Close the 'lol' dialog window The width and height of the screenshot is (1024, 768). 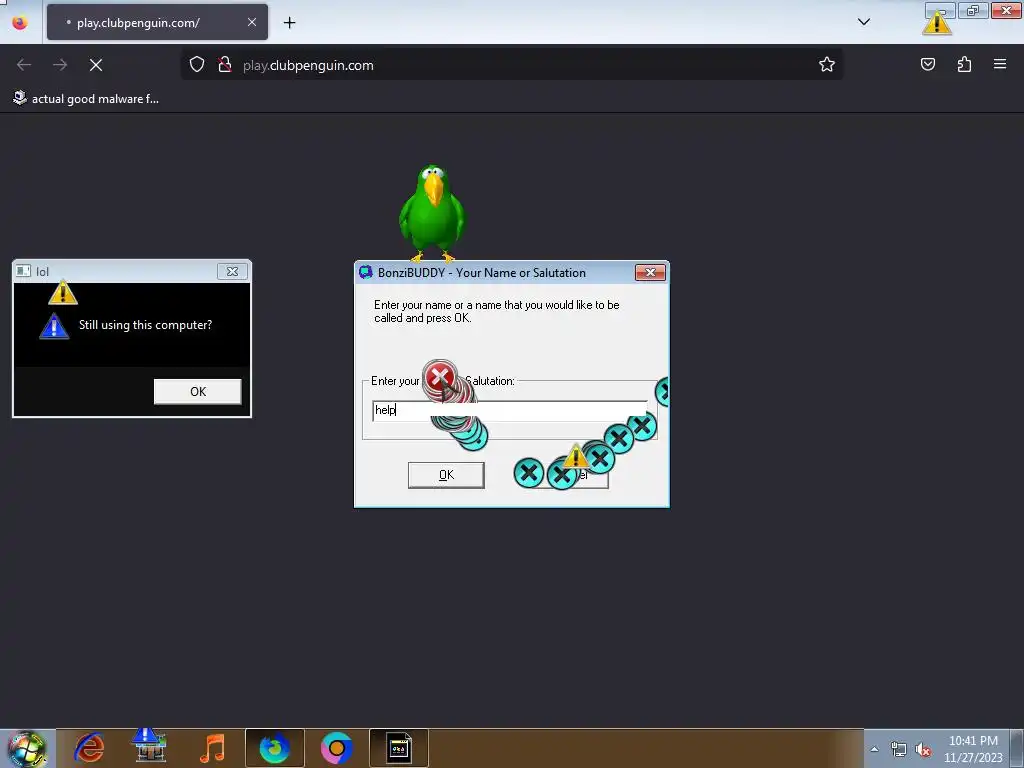(232, 271)
